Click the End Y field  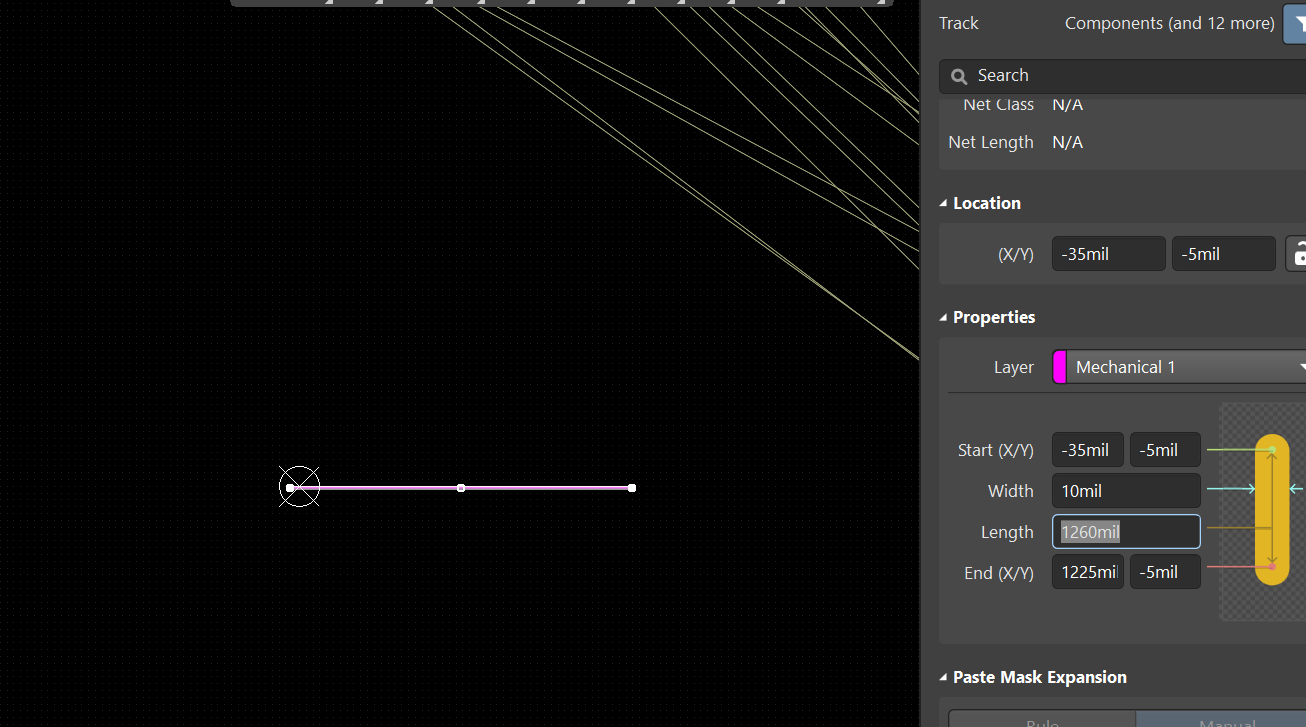(1165, 572)
